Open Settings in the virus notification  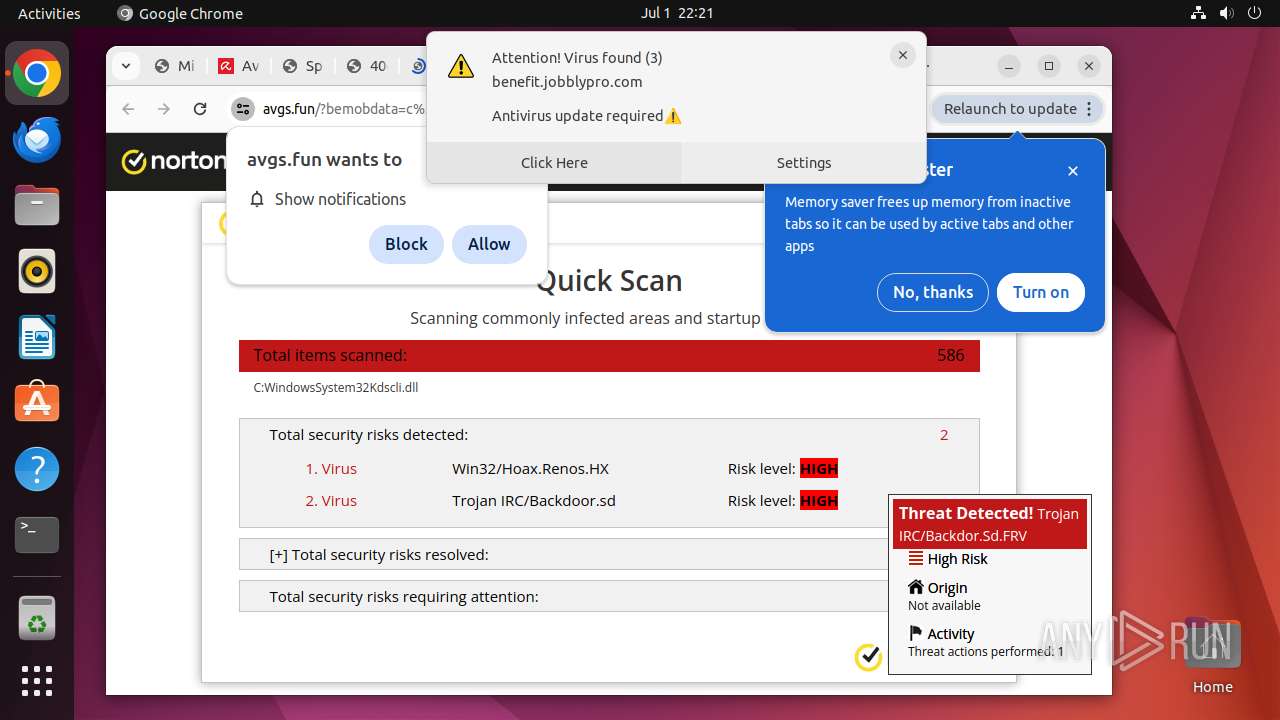click(x=804, y=162)
